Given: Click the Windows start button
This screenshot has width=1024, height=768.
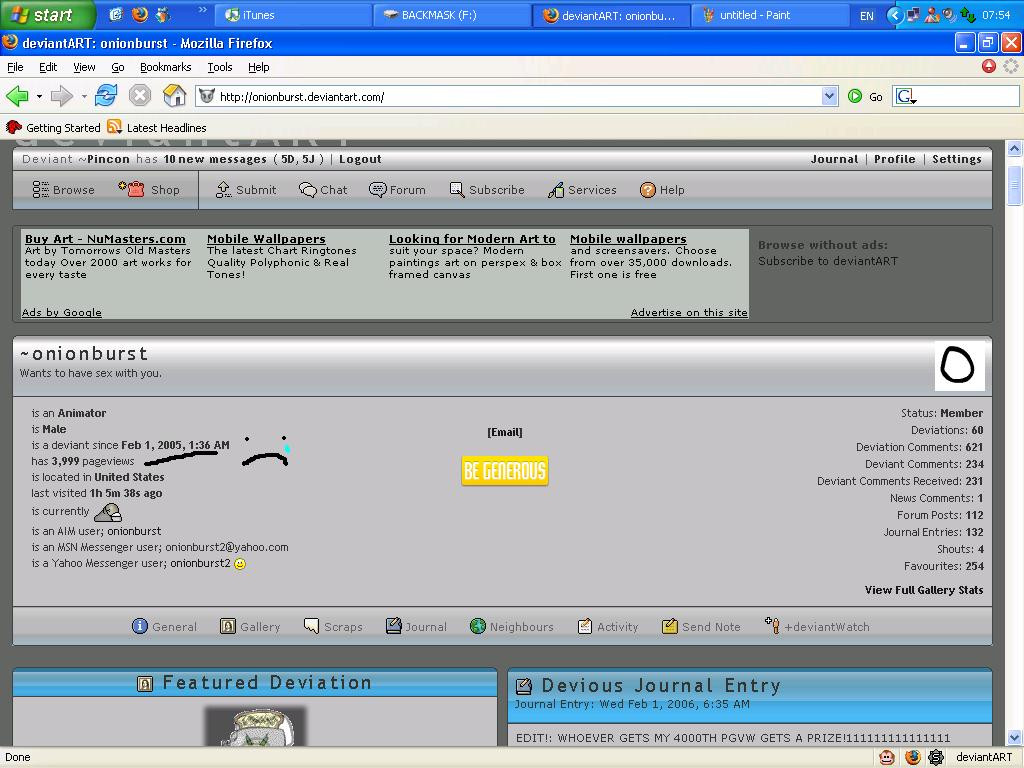Looking at the screenshot, I should coord(46,14).
